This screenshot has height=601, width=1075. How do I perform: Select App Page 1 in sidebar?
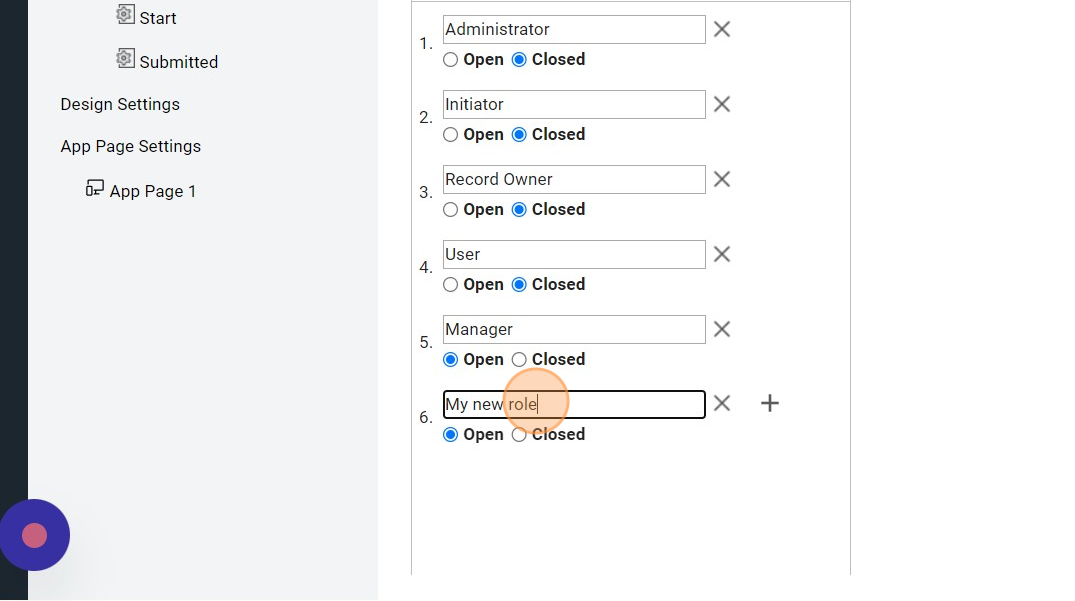(x=152, y=191)
